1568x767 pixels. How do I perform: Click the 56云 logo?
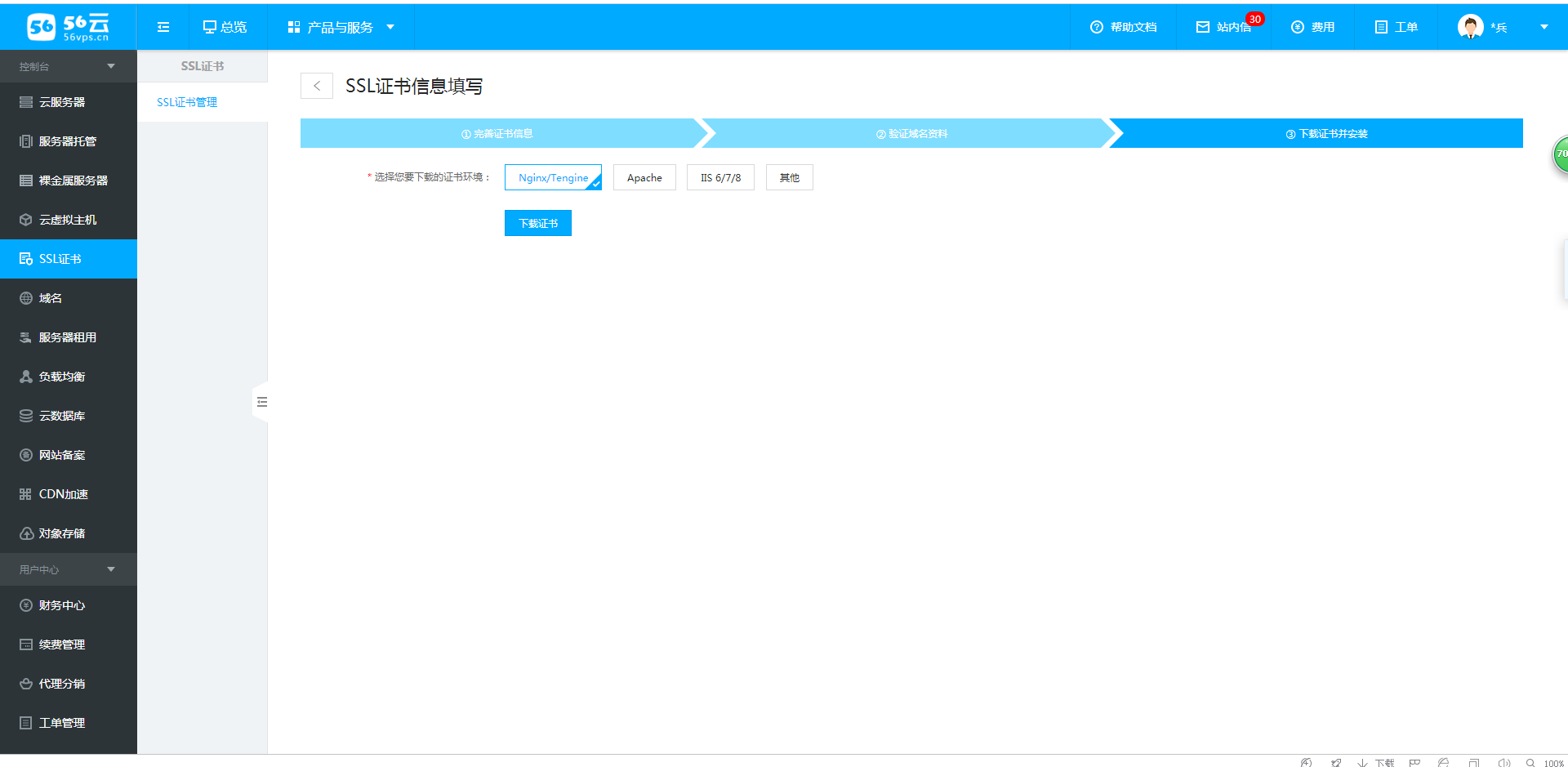(x=68, y=27)
